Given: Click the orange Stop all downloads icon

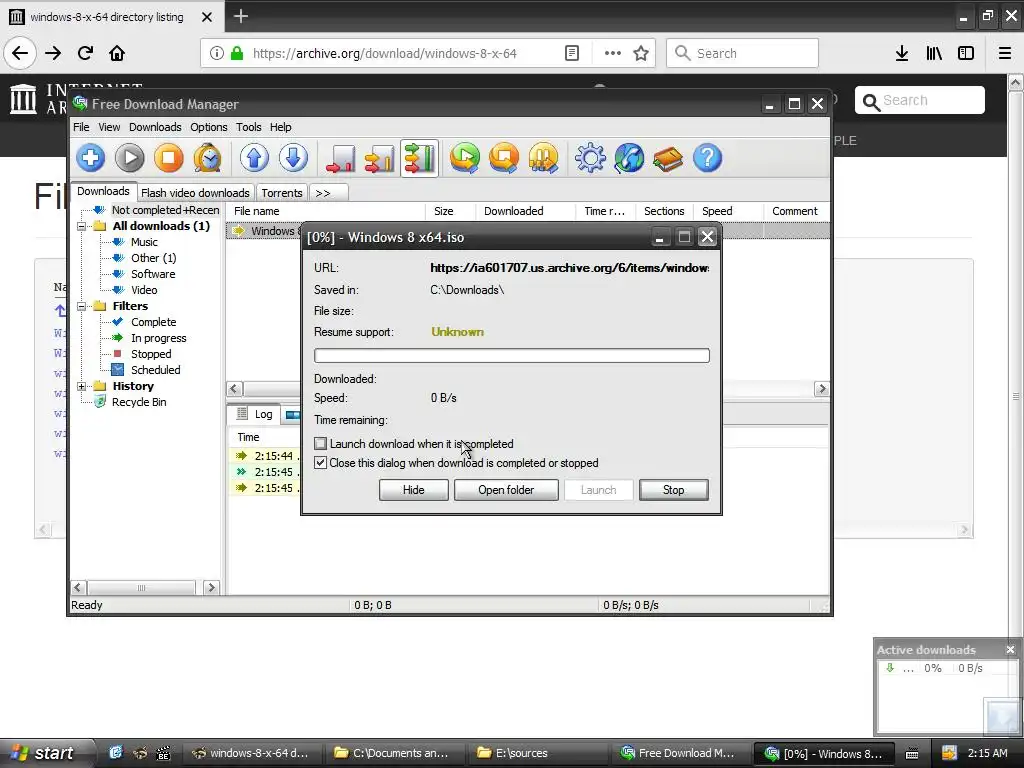Looking at the screenshot, I should (504, 158).
